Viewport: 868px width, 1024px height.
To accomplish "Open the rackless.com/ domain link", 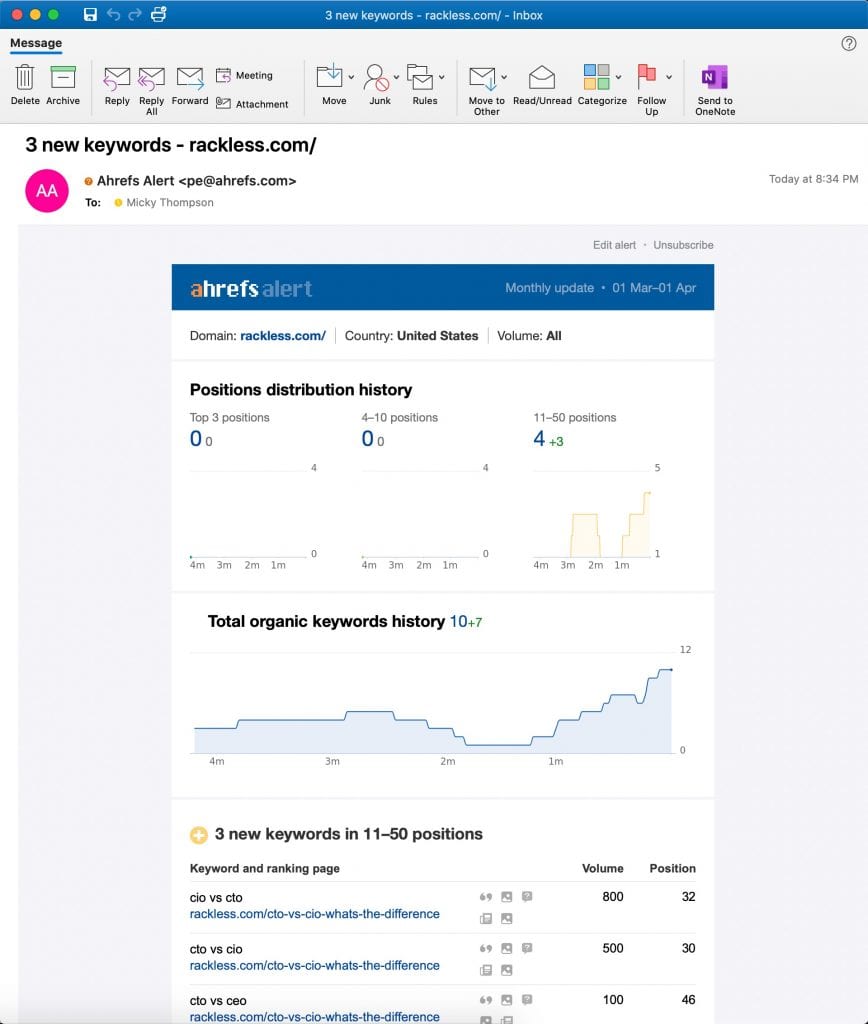I will coord(283,336).
